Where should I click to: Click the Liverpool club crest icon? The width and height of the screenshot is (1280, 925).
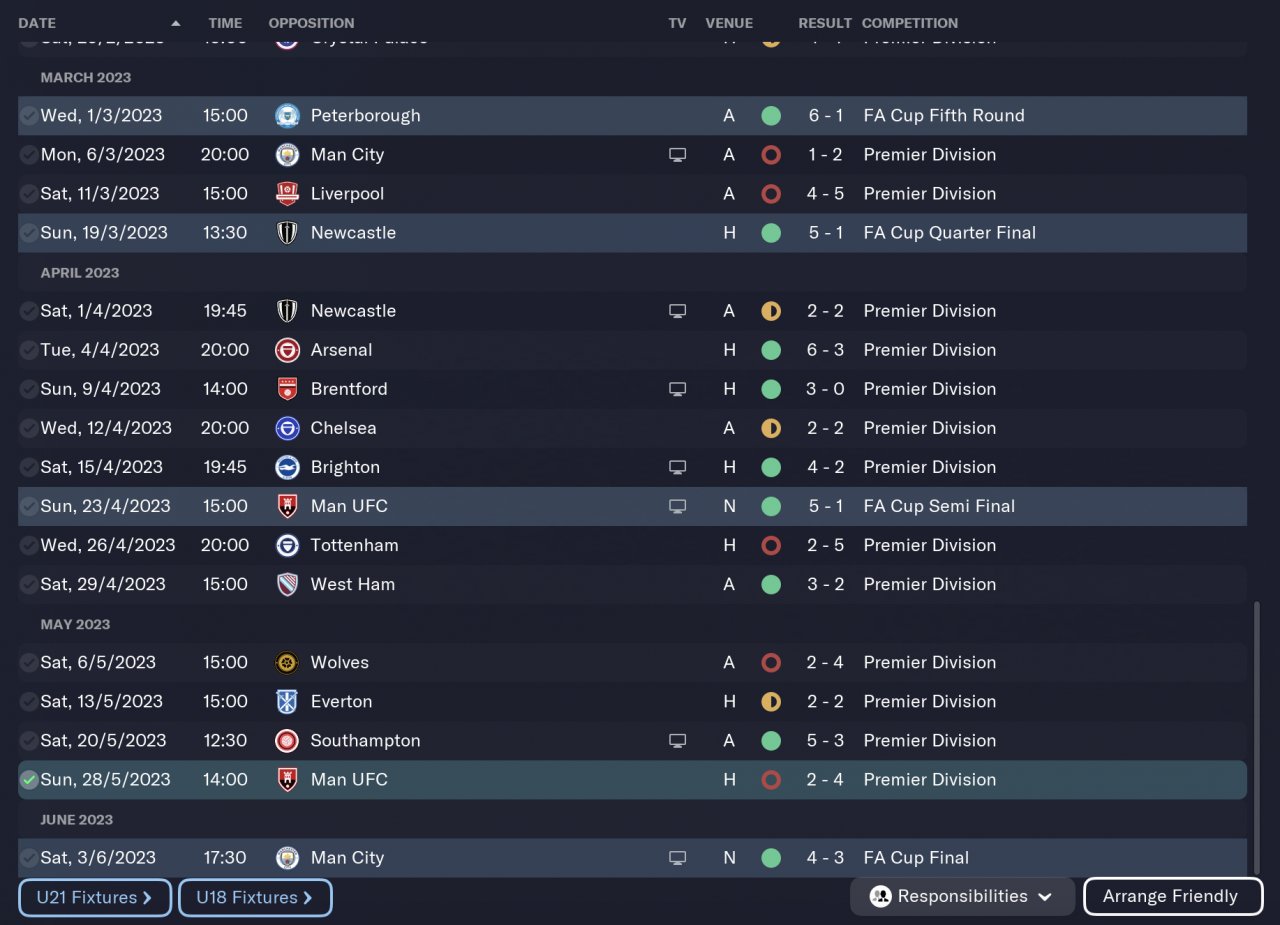(287, 194)
